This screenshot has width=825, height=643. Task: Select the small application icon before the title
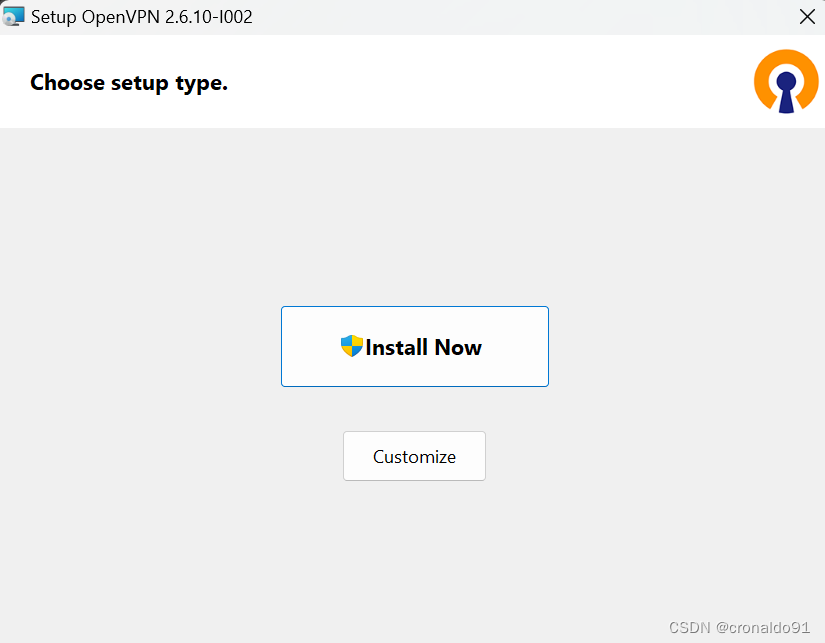click(x=14, y=16)
